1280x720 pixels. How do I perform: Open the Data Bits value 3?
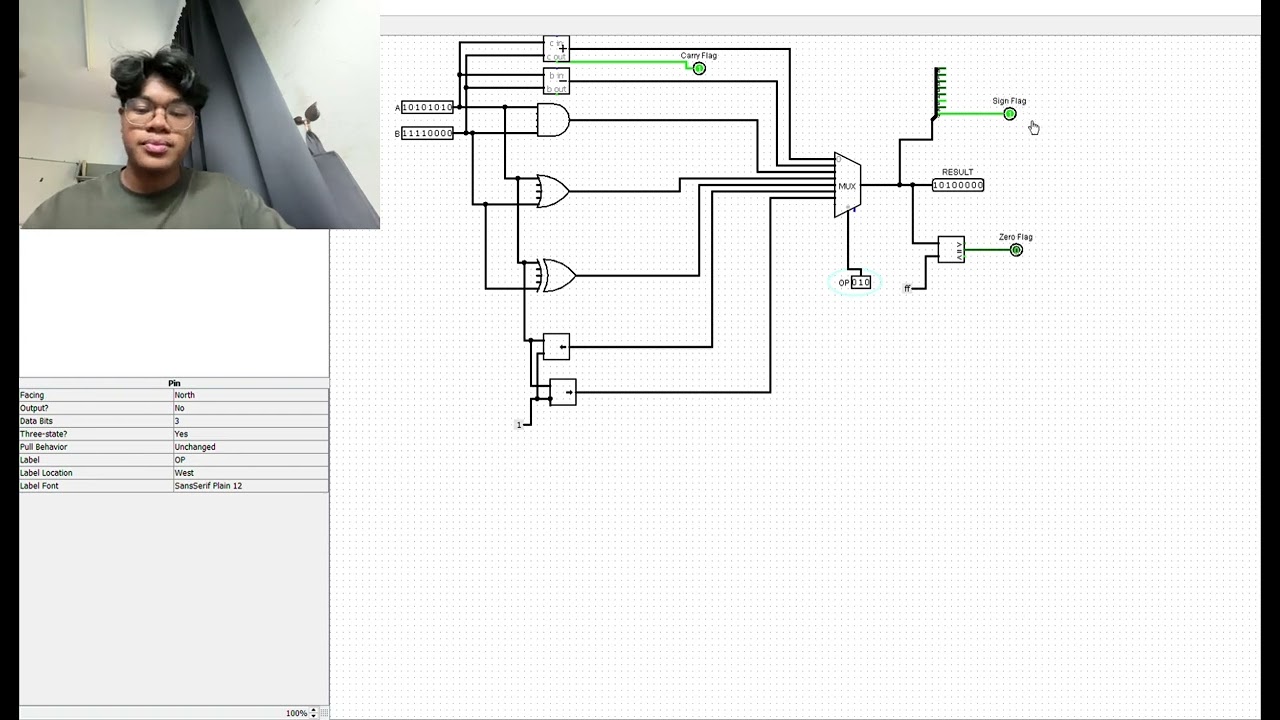[x=250, y=421]
